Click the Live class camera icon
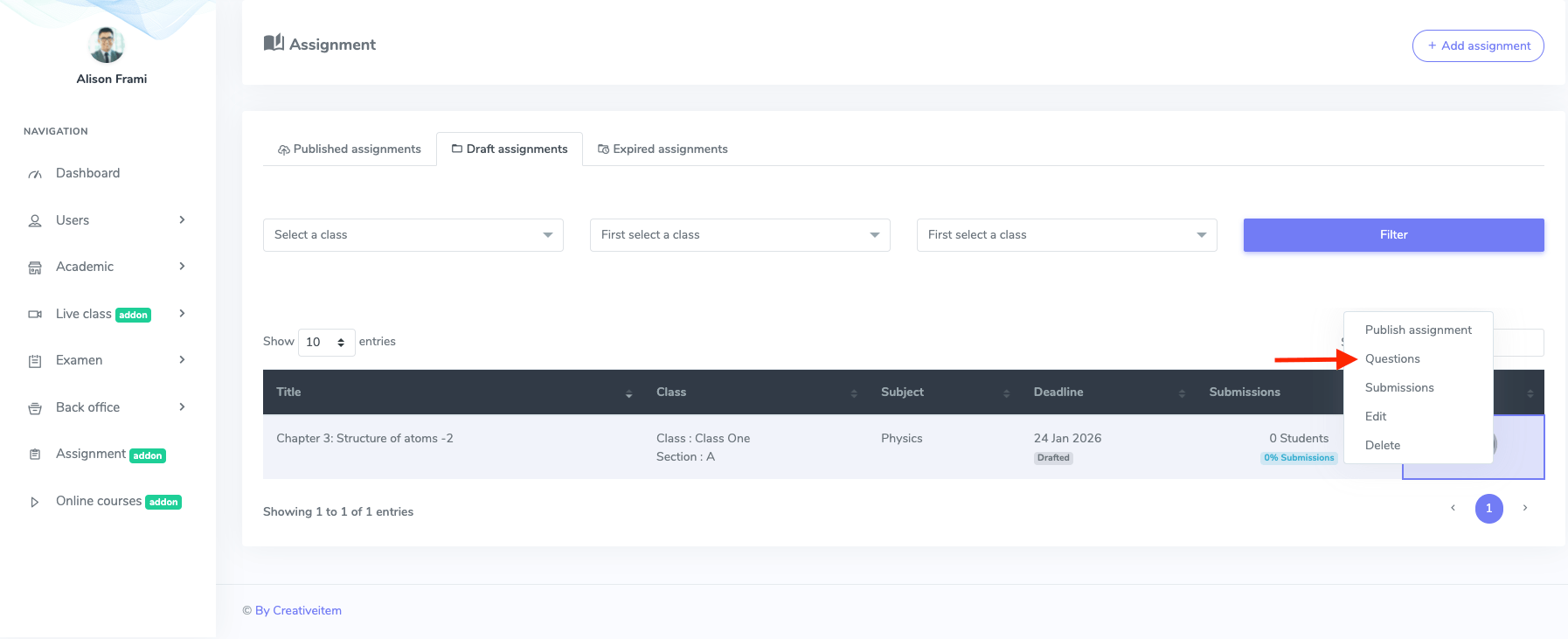The image size is (1568, 639). click(35, 315)
